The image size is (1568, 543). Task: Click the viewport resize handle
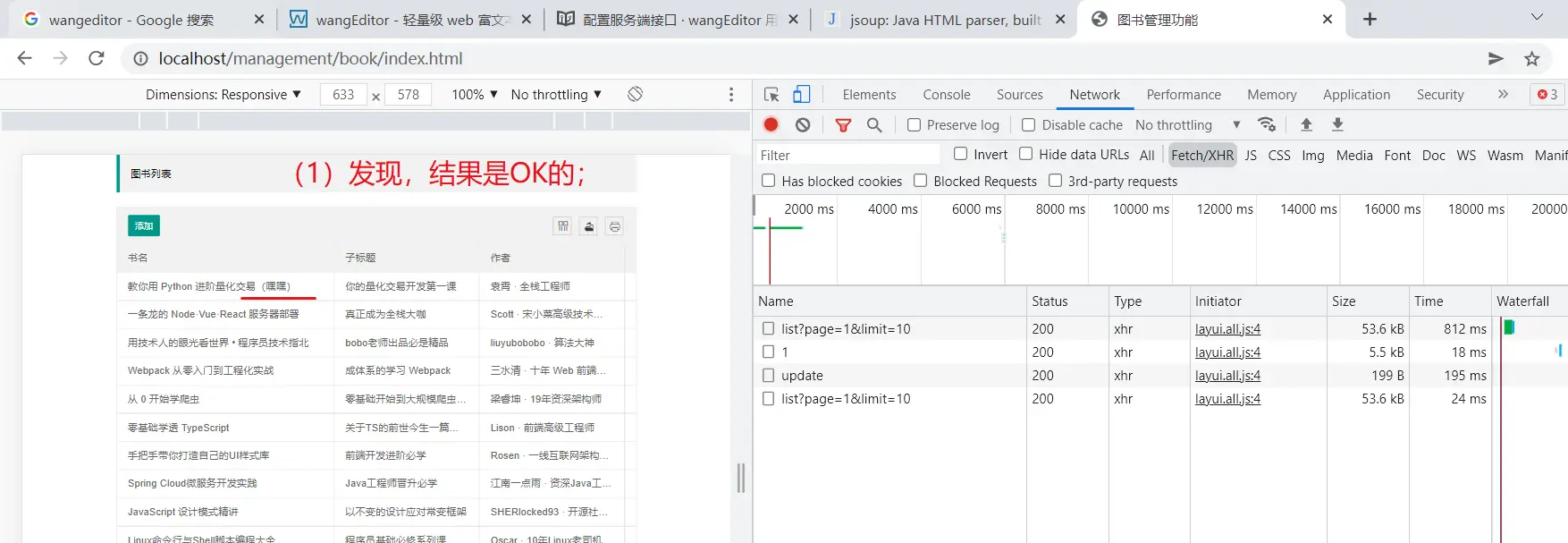pos(741,478)
